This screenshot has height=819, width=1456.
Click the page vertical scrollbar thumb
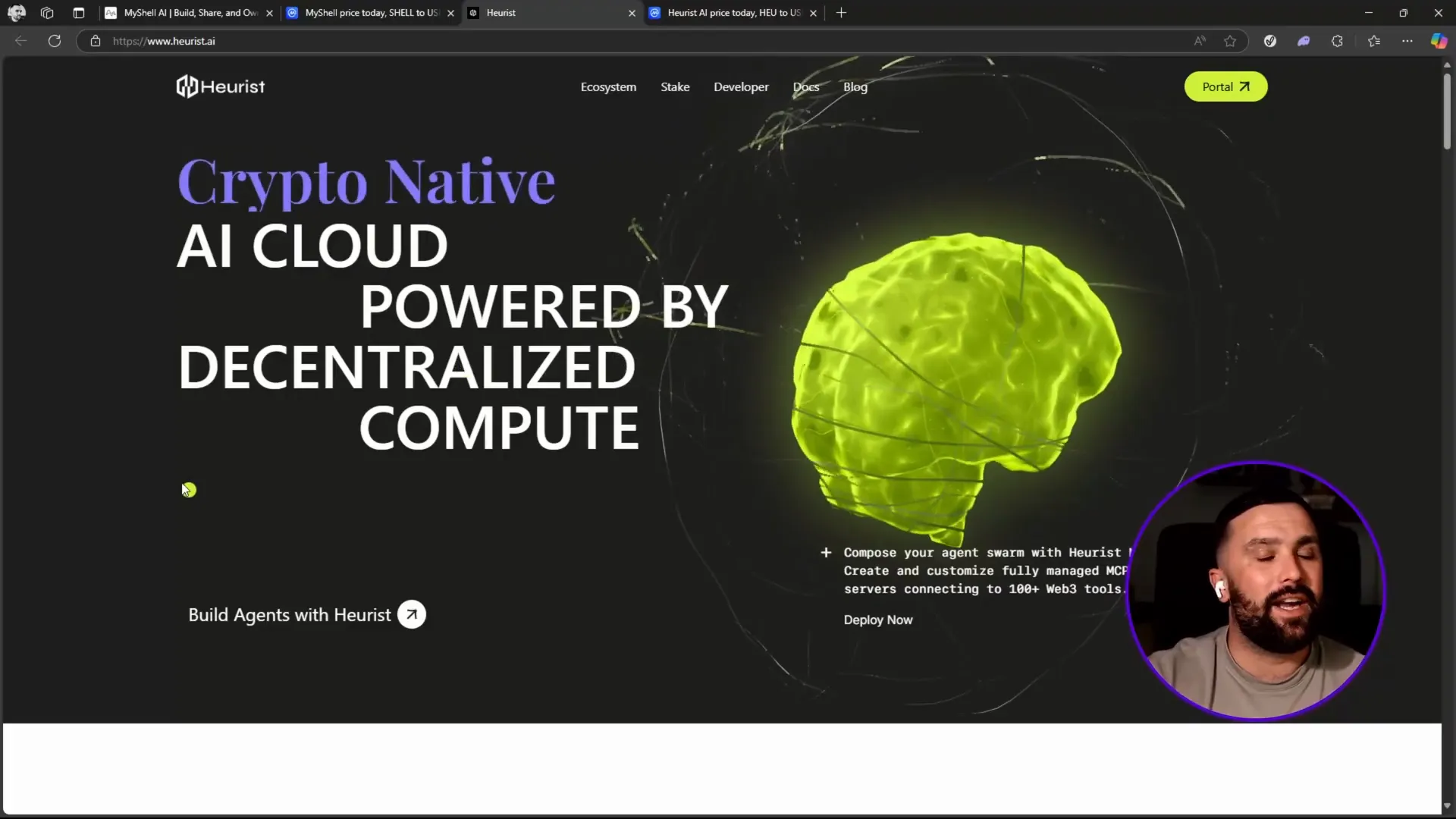1447,110
